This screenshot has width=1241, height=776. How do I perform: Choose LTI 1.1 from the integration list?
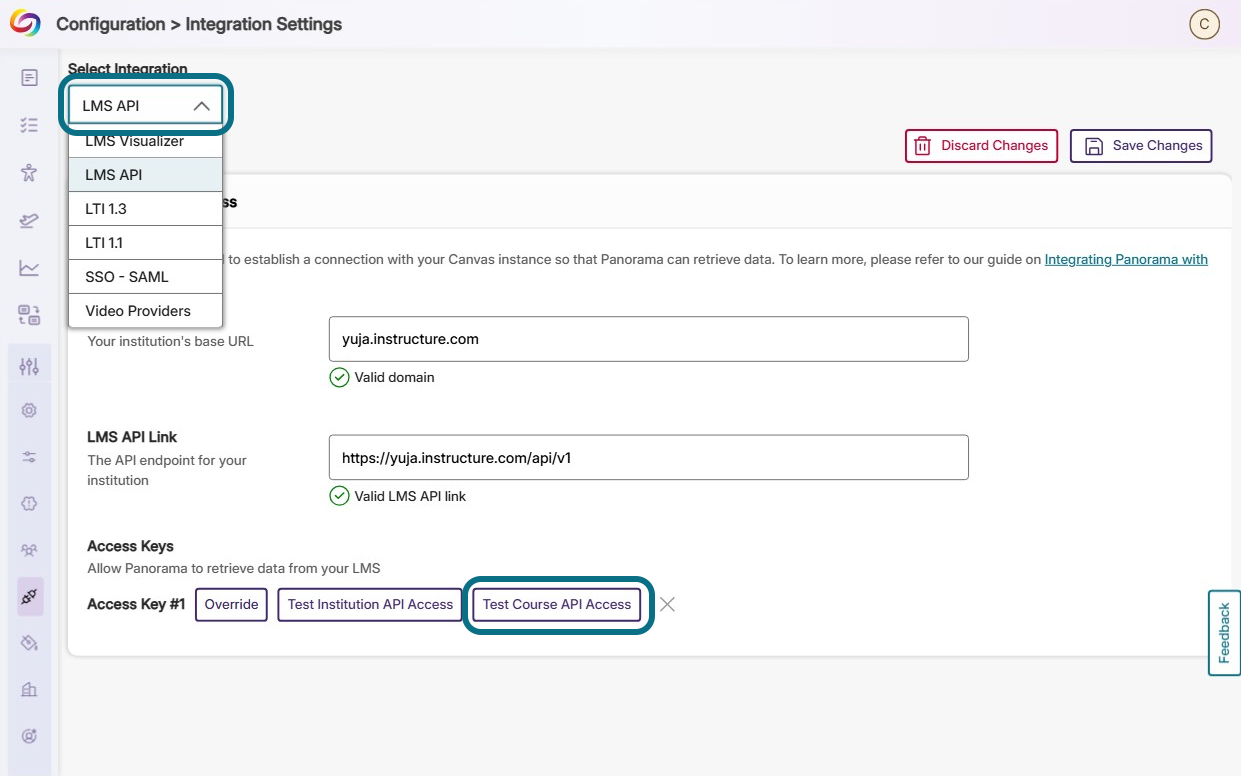click(x=145, y=243)
